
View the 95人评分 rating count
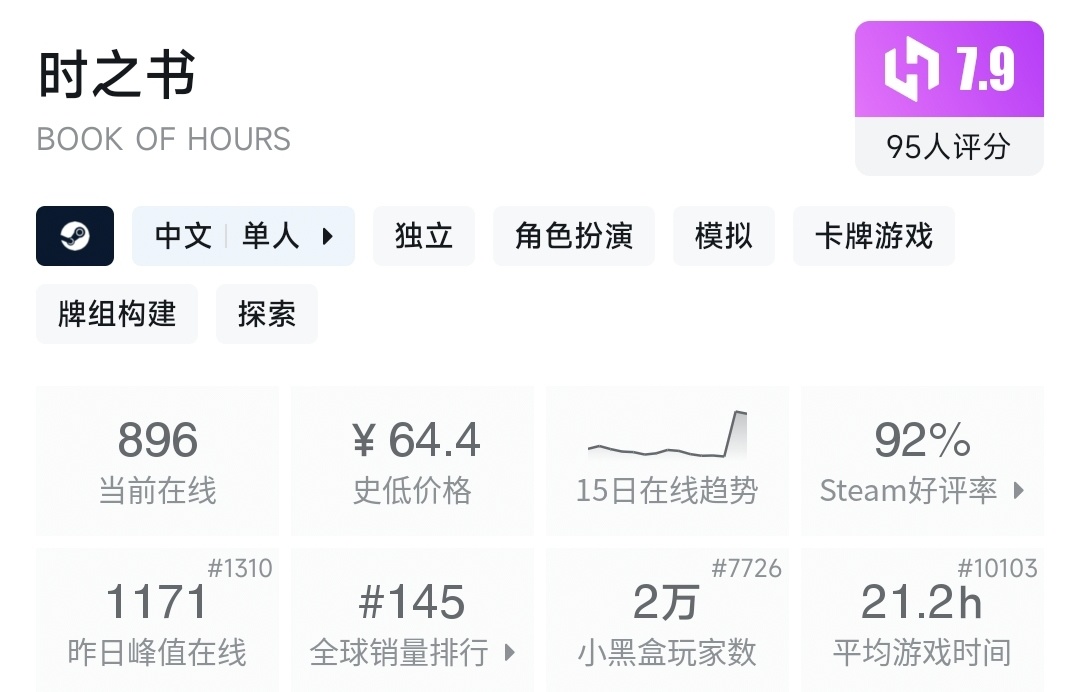click(948, 148)
